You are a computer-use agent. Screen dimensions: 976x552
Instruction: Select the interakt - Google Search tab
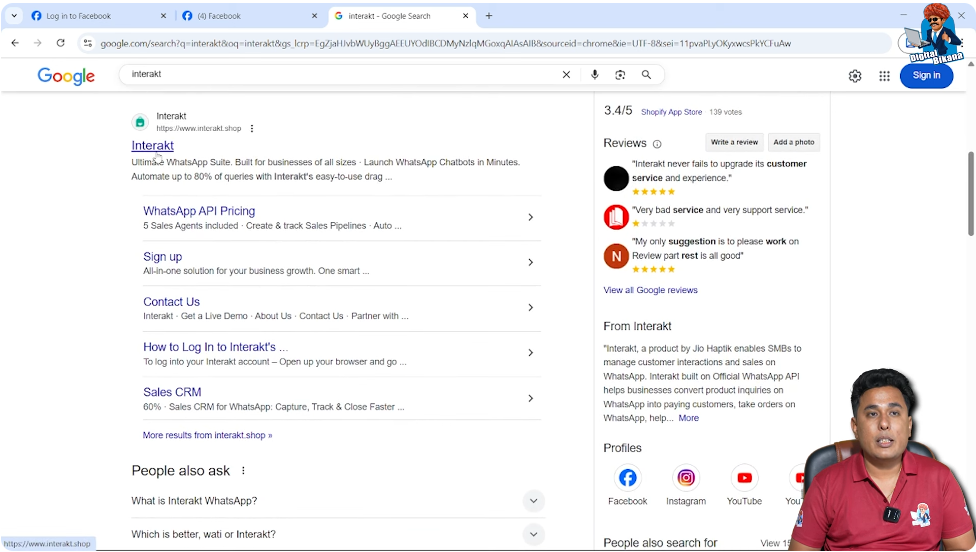pos(401,16)
